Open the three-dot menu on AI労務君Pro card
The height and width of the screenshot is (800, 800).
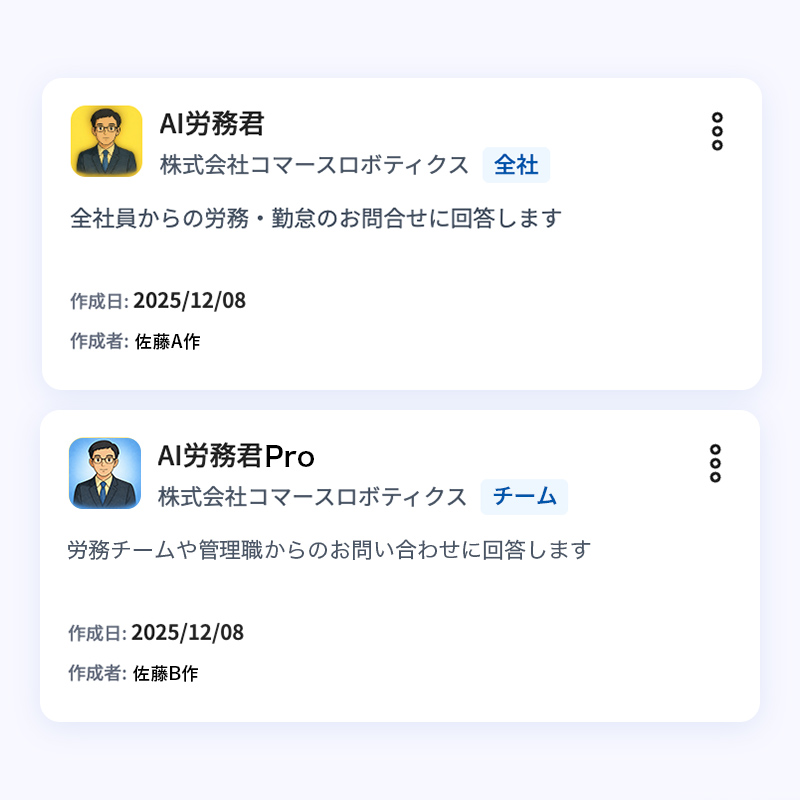pyautogui.click(x=715, y=464)
